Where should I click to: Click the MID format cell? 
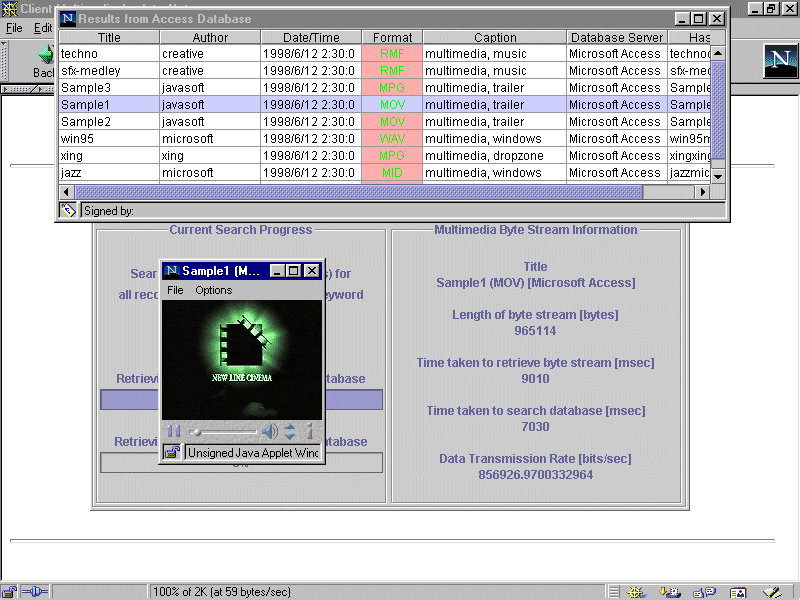[392, 172]
